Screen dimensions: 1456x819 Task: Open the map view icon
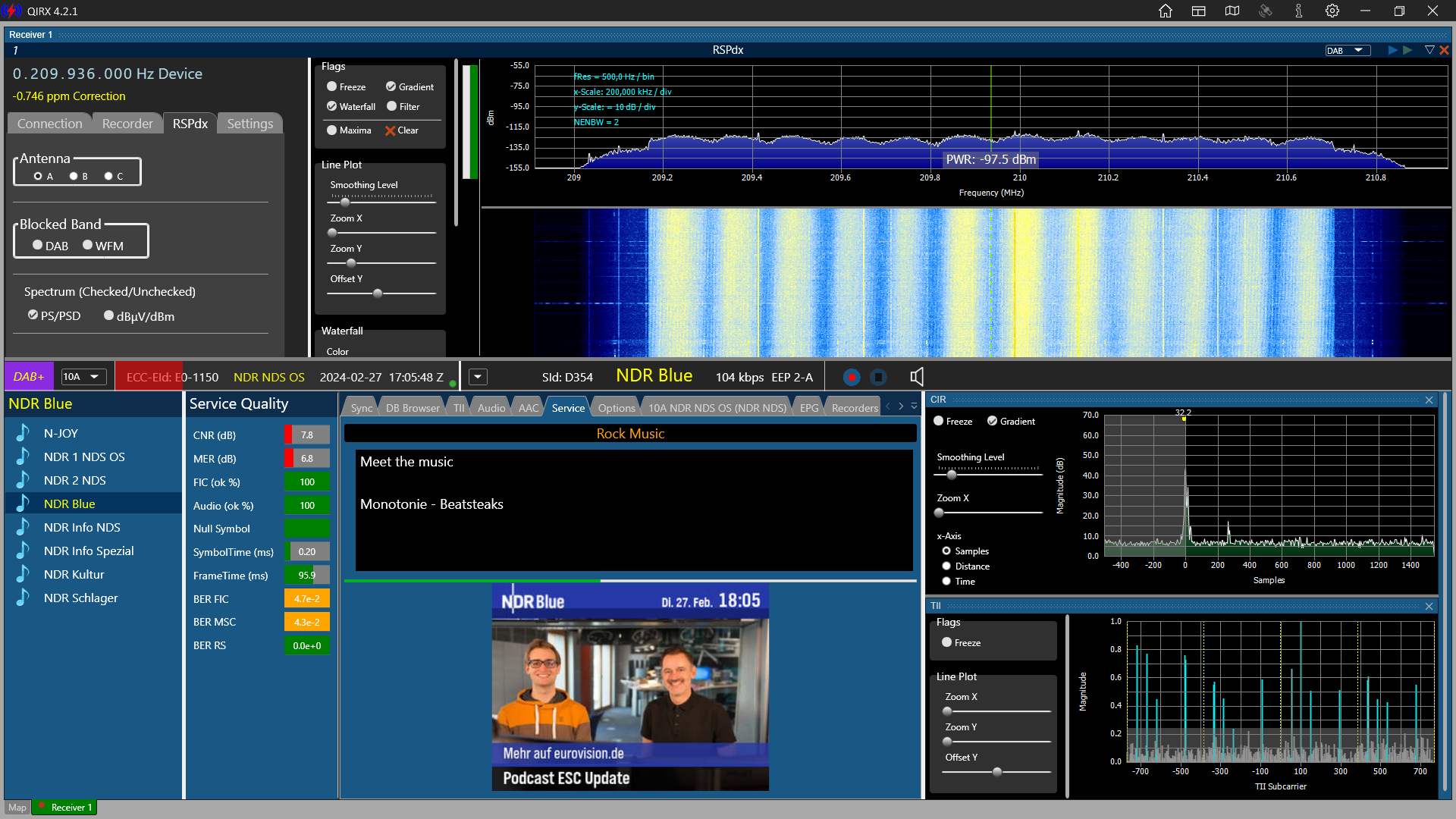[1232, 11]
